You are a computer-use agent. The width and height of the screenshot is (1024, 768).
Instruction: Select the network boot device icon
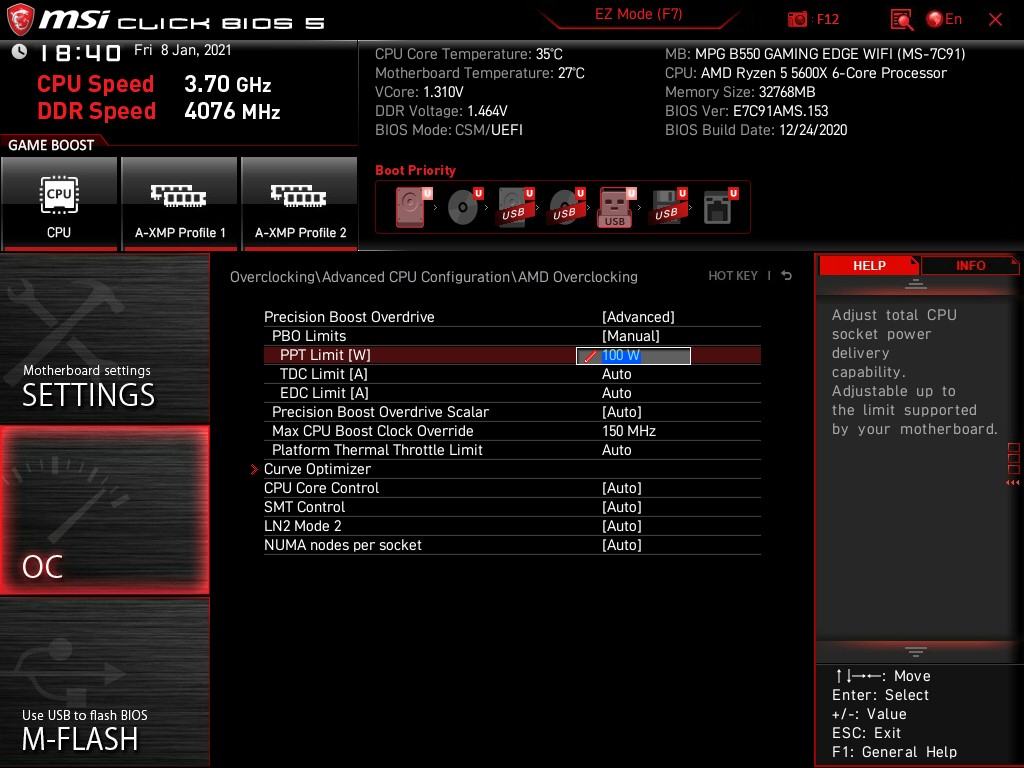[720, 207]
